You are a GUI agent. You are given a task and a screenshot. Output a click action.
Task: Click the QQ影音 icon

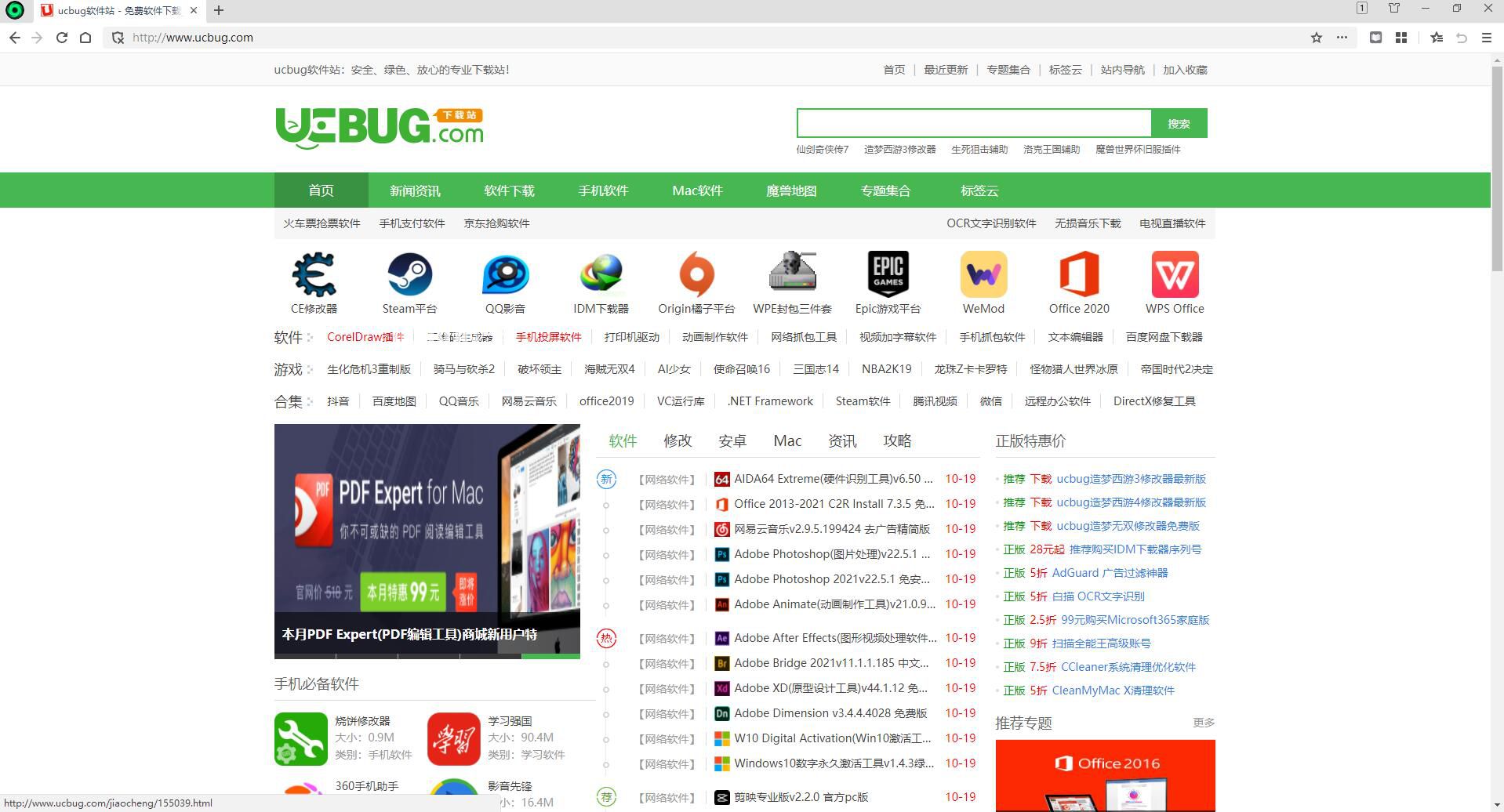tap(505, 274)
